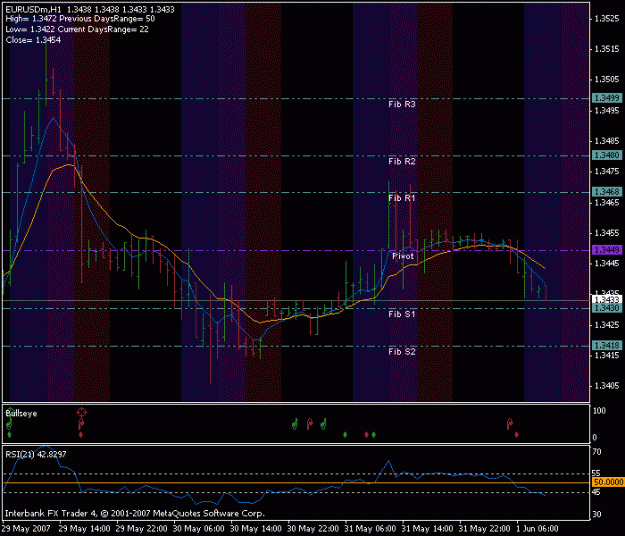Click the 1.3430 price tag on axis

point(607,308)
